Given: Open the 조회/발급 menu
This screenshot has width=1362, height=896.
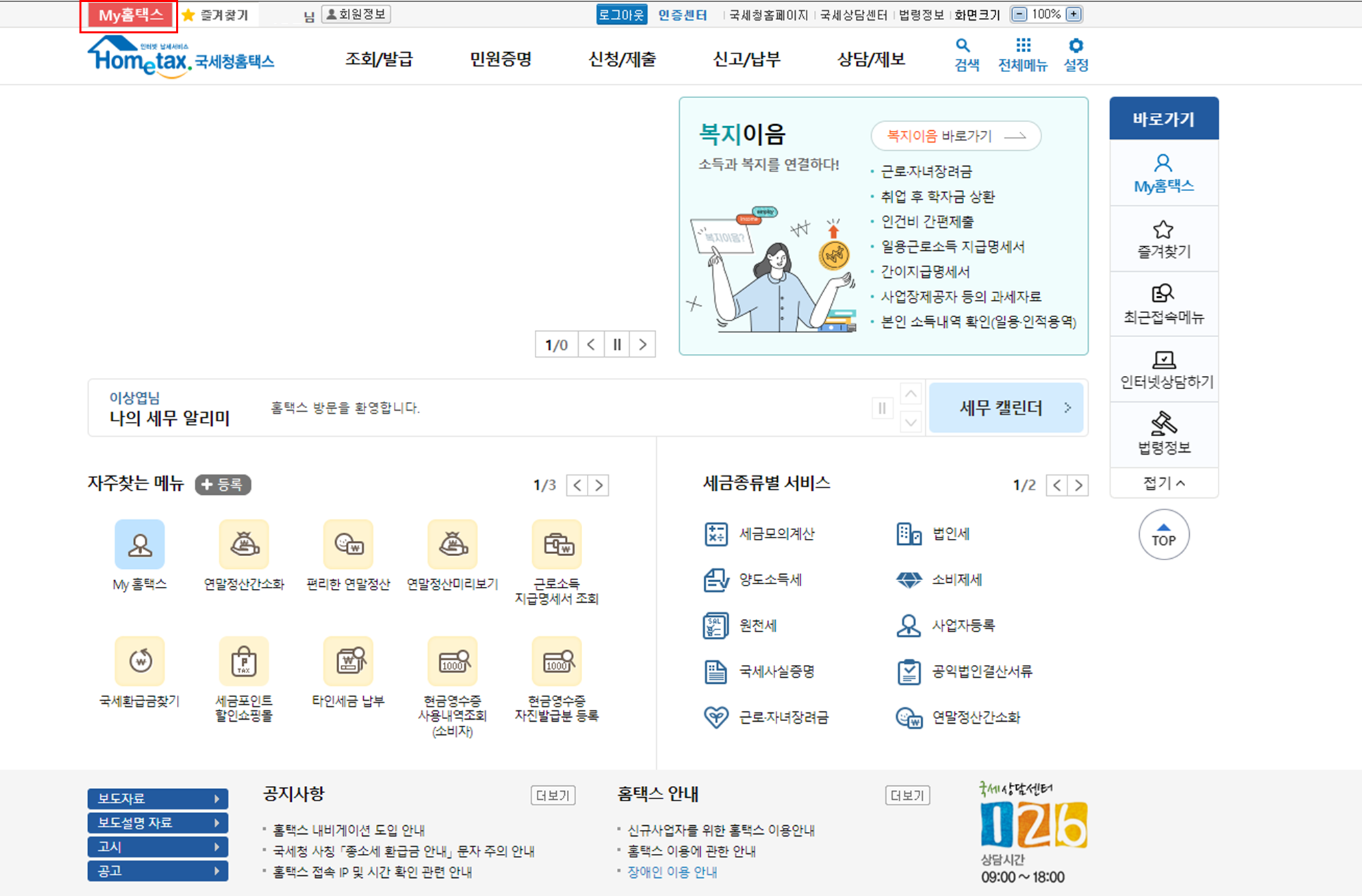Looking at the screenshot, I should point(379,59).
